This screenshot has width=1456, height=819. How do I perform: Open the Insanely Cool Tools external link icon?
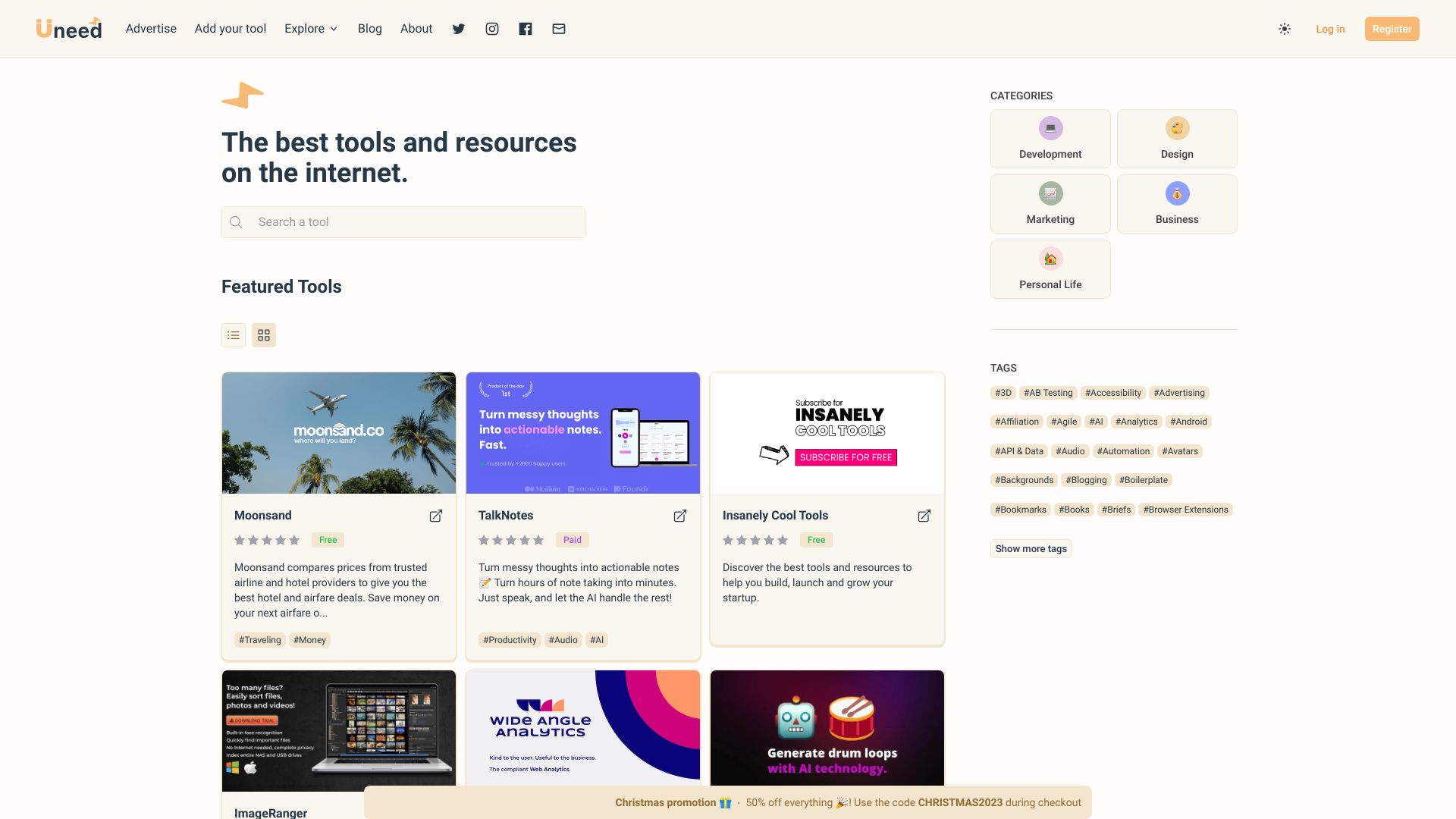pos(924,515)
